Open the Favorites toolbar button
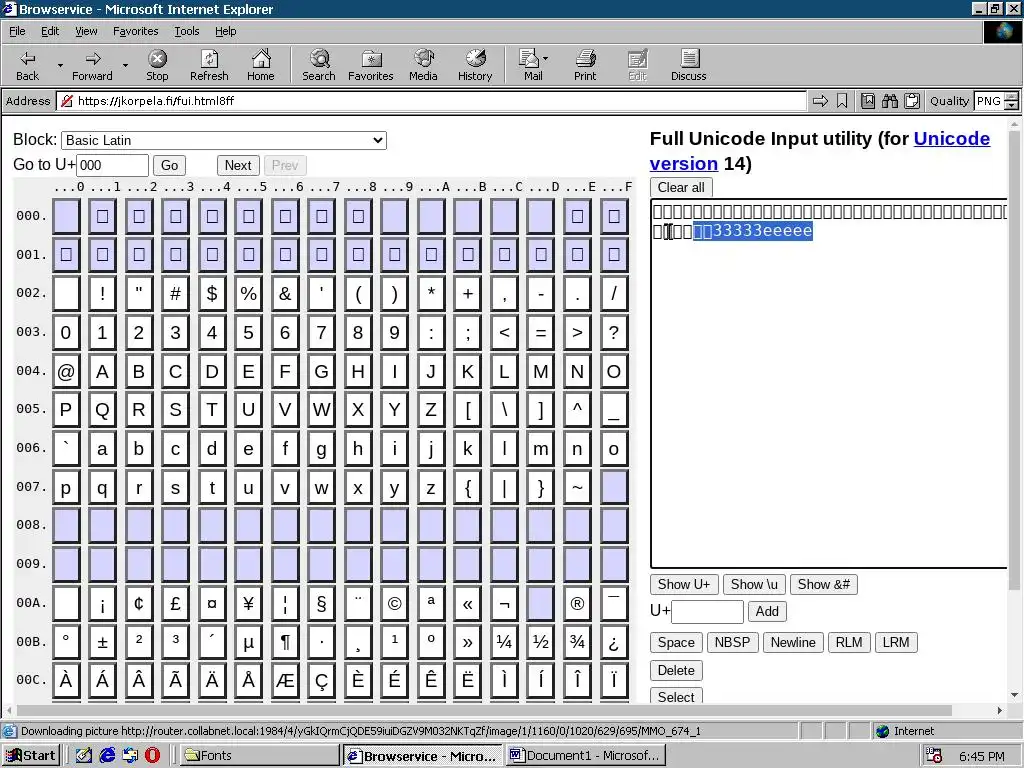1024x768 pixels. 370,65
